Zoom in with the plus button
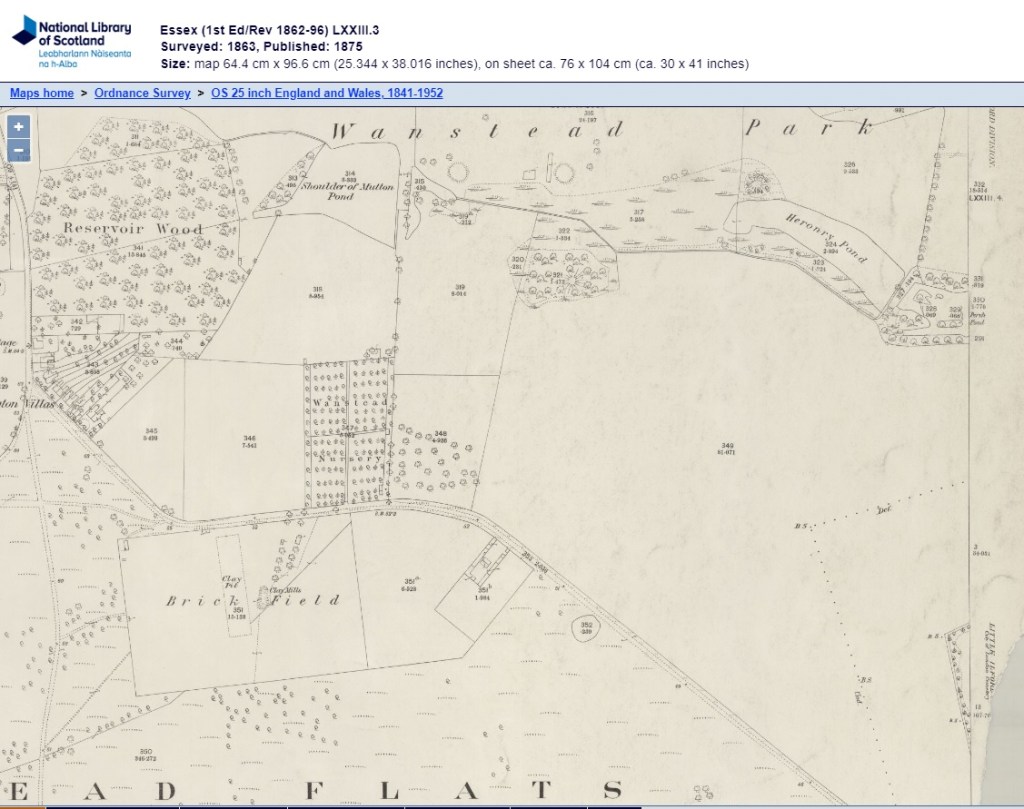 [19, 127]
